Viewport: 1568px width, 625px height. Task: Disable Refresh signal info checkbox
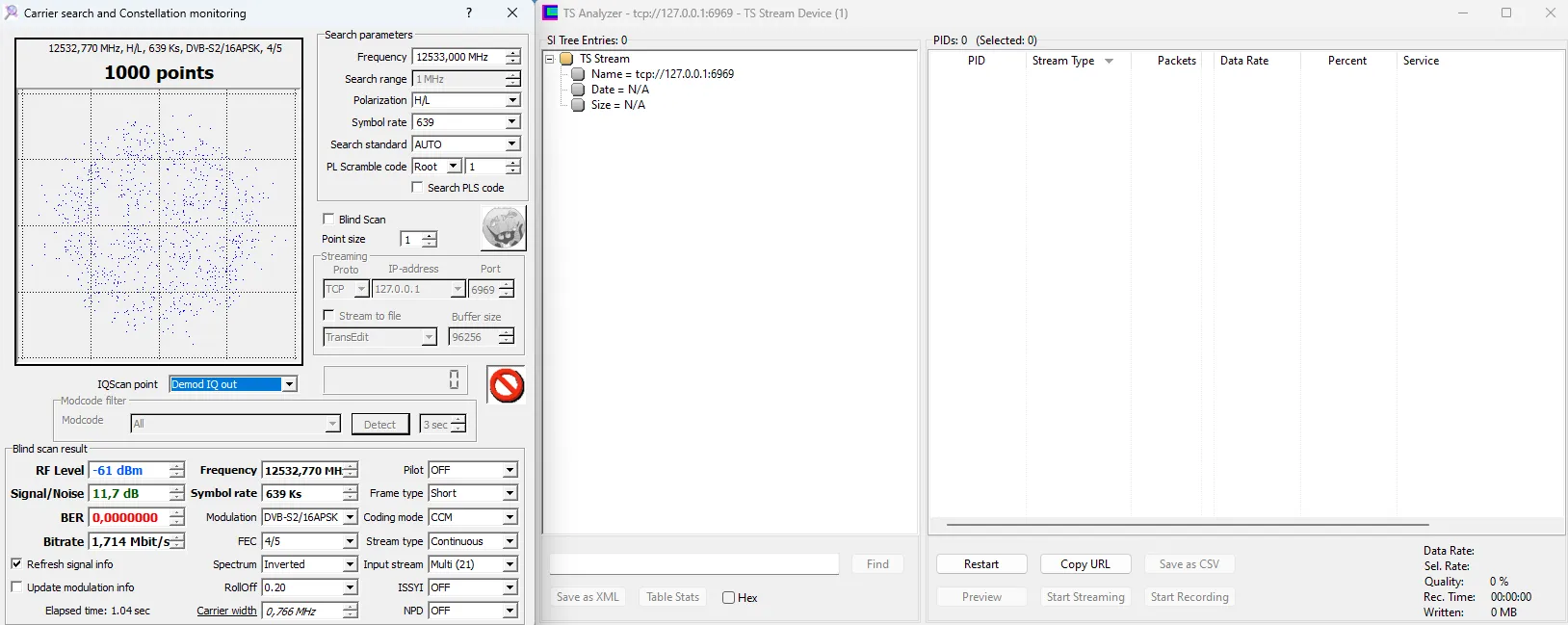(x=16, y=564)
